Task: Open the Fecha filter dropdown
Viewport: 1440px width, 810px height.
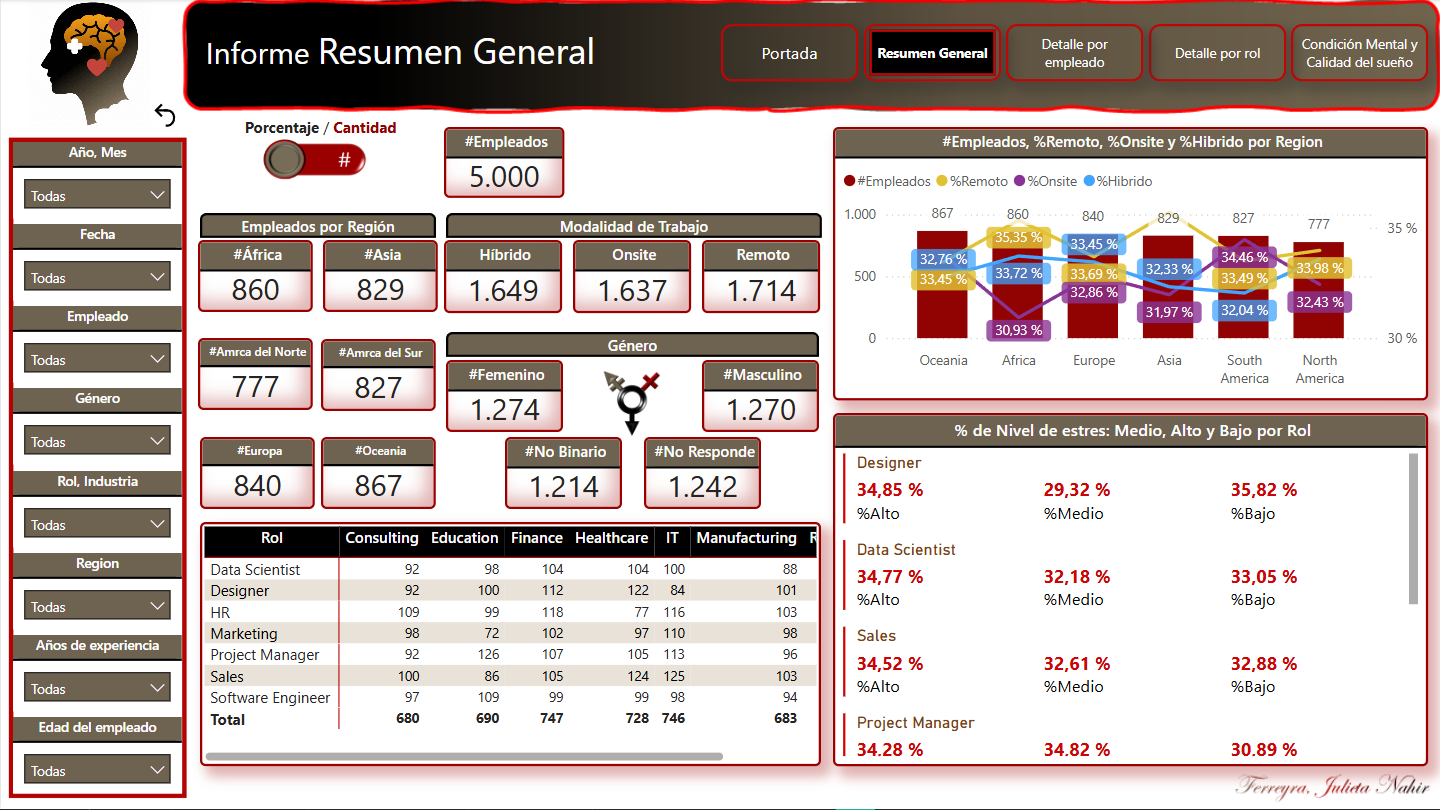Action: point(97,277)
